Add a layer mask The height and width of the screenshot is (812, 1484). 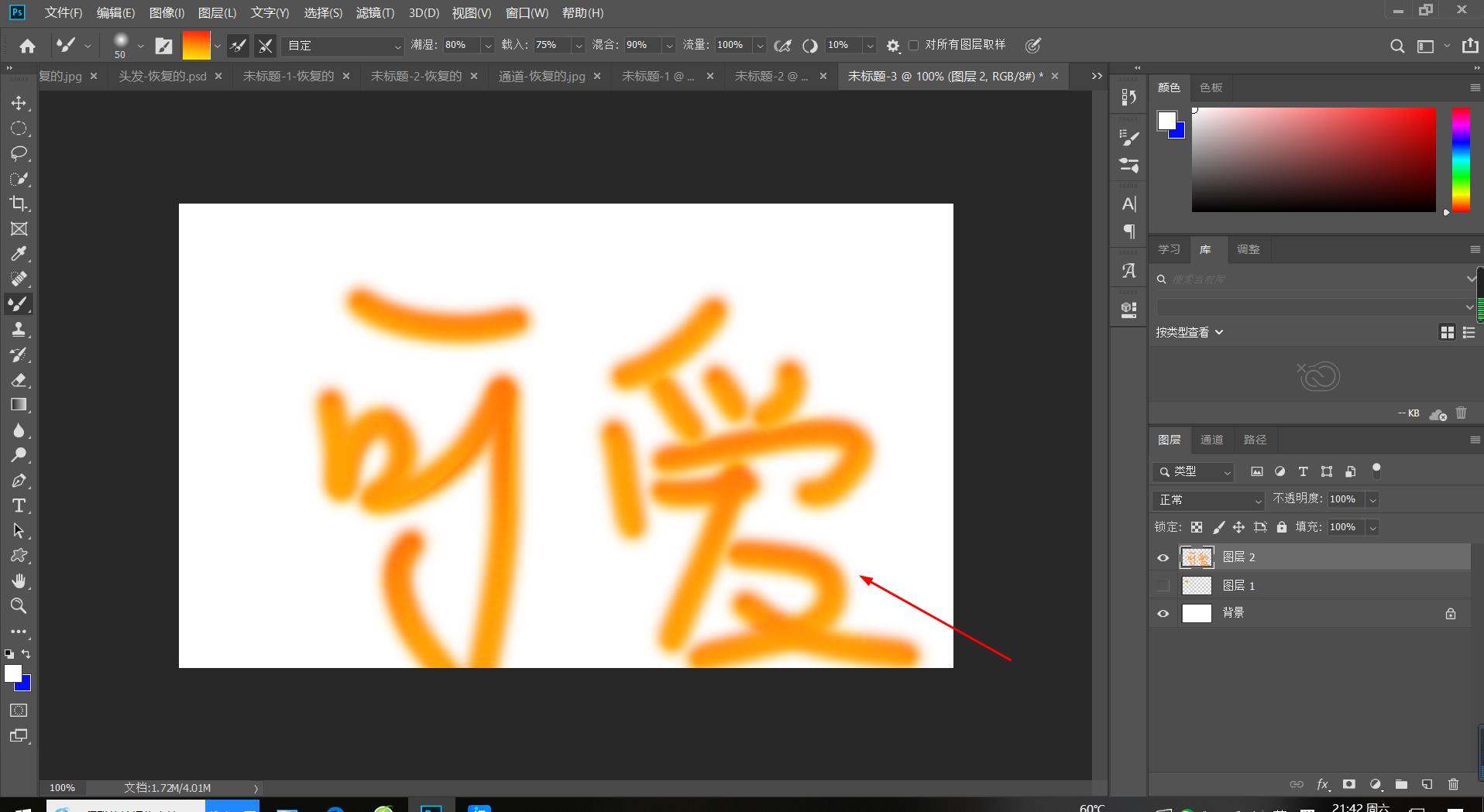[1349, 784]
